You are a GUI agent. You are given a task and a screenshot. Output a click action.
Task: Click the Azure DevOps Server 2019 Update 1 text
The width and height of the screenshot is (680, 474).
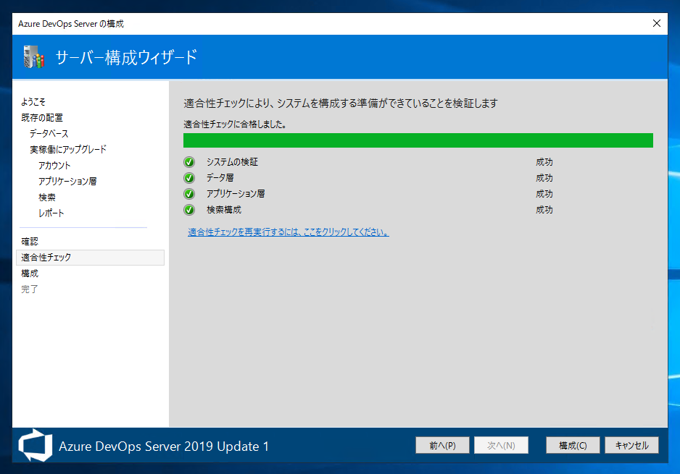[164, 446]
